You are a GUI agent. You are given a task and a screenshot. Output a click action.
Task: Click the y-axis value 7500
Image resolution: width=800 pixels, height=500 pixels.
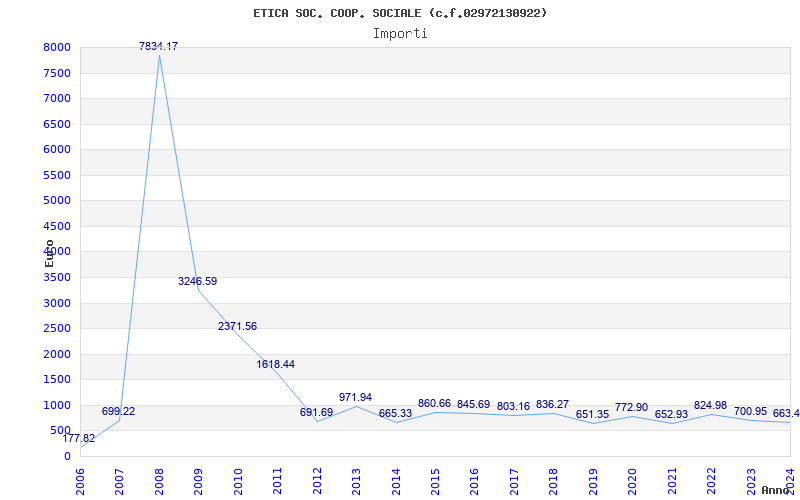pyautogui.click(x=57, y=73)
